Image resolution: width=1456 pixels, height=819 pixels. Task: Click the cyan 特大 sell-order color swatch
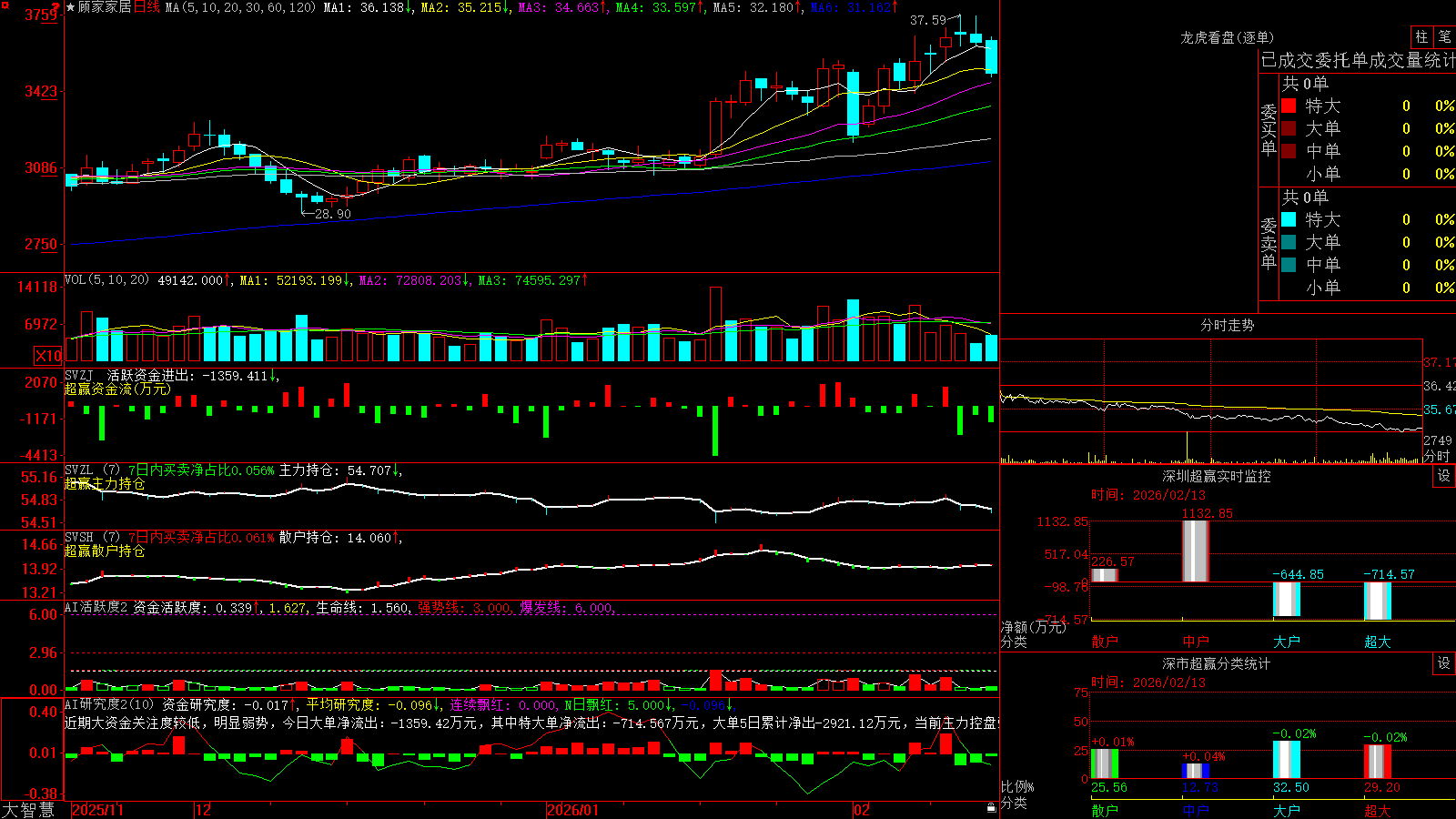tap(1289, 219)
